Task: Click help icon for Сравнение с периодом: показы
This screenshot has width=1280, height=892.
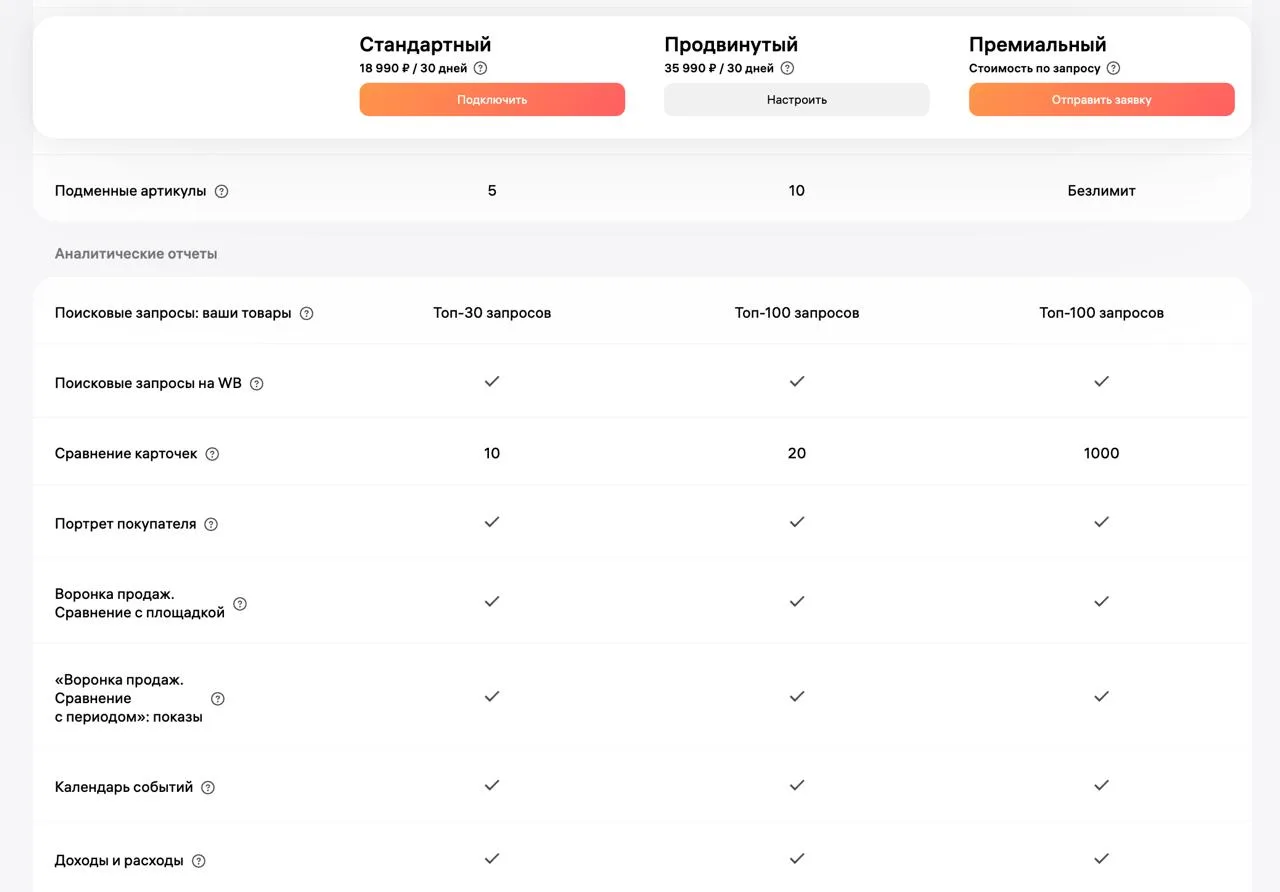Action: tap(218, 699)
